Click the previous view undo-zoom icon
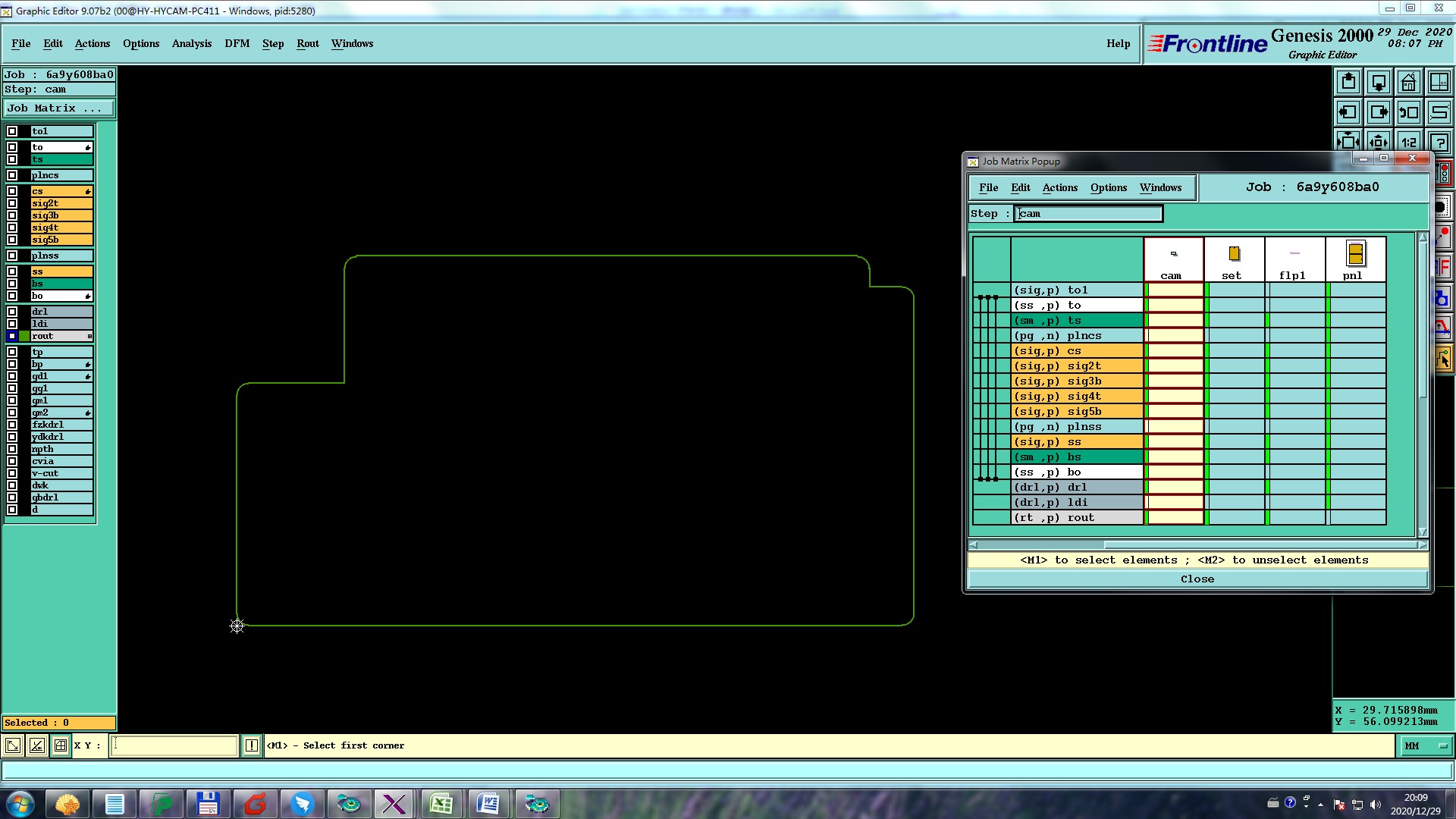 coord(1408,112)
